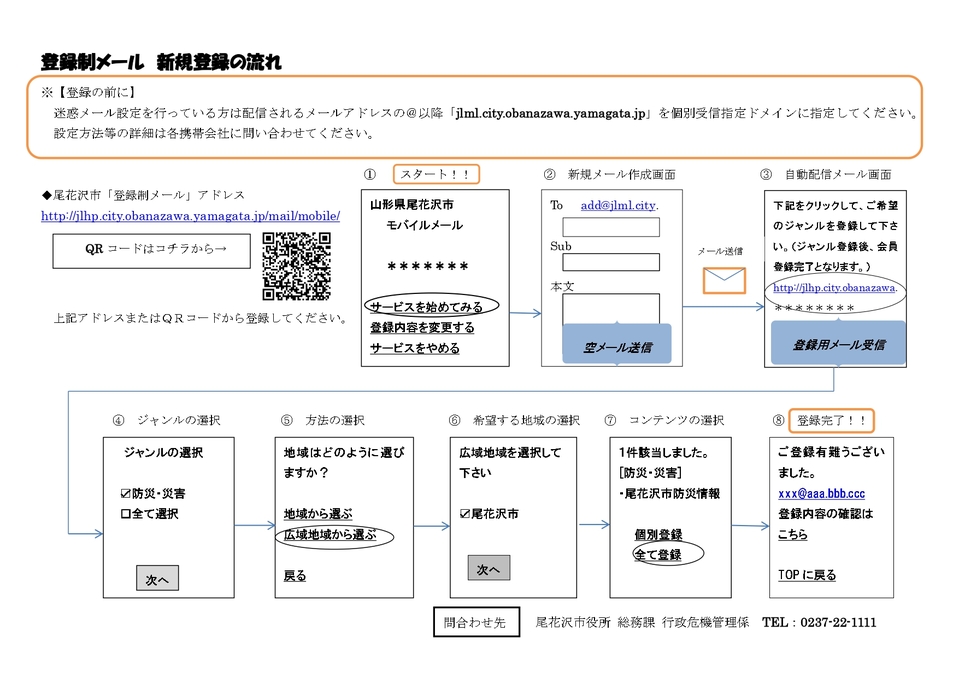This screenshot has height=678, width=959.
Task: Click 次へ button below 尾花沢市 checkbox
Action: pos(489,568)
